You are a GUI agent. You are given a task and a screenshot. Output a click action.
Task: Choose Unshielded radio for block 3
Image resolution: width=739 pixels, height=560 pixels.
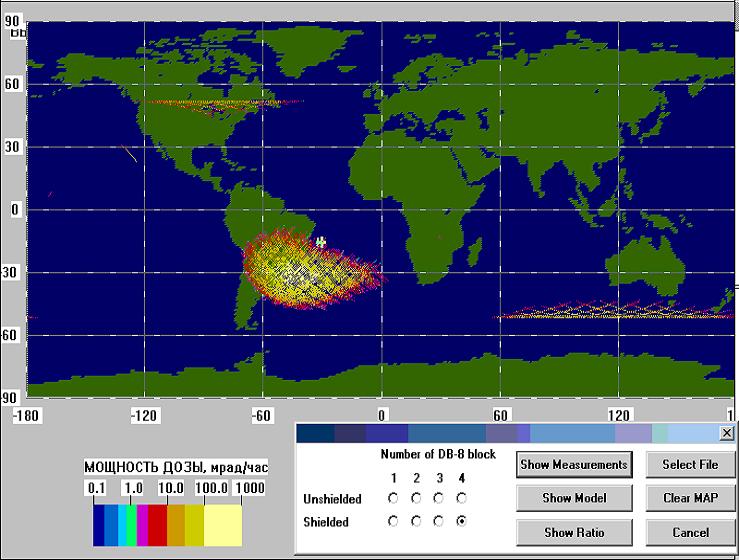(439, 498)
